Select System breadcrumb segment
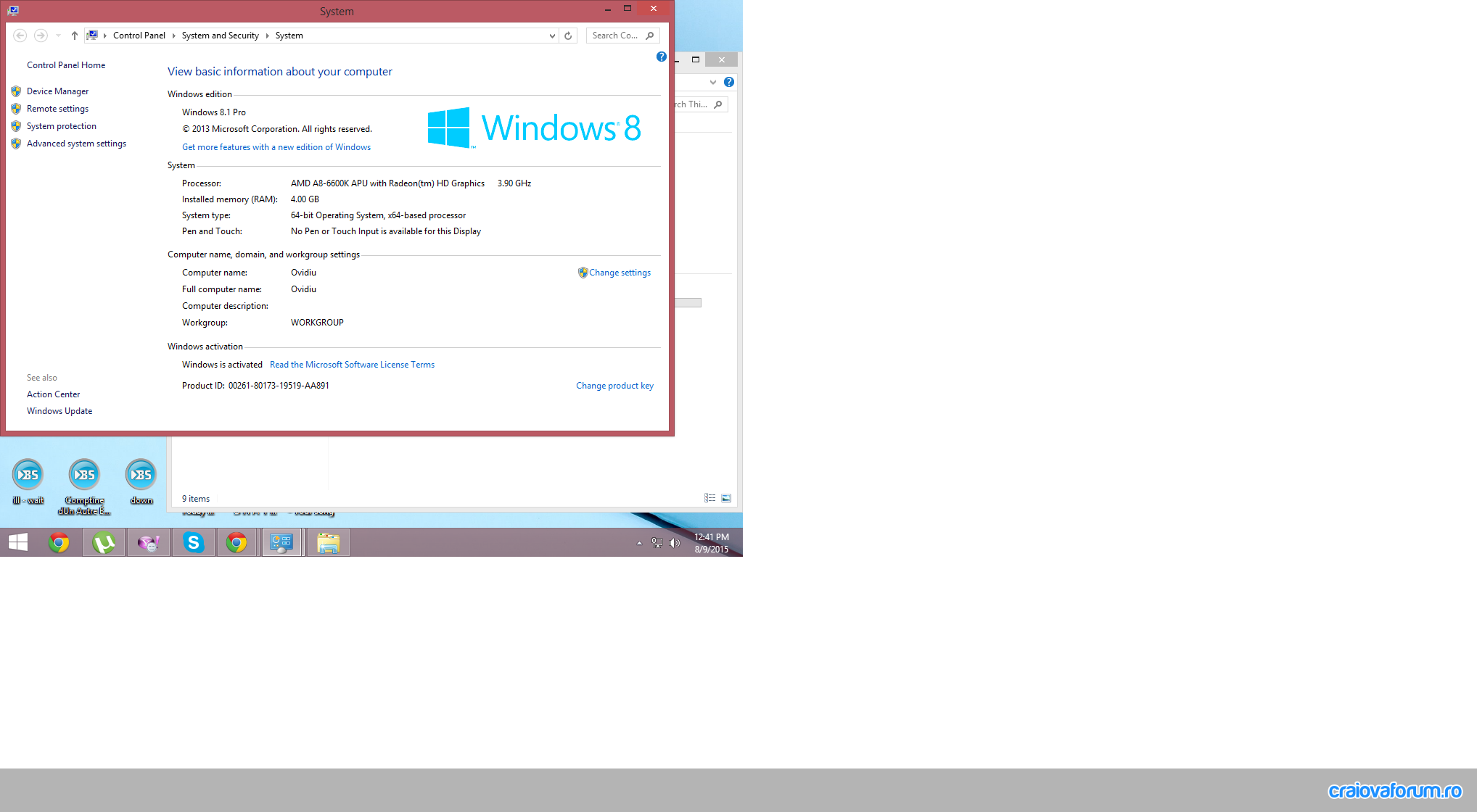1477x812 pixels. pyautogui.click(x=289, y=36)
